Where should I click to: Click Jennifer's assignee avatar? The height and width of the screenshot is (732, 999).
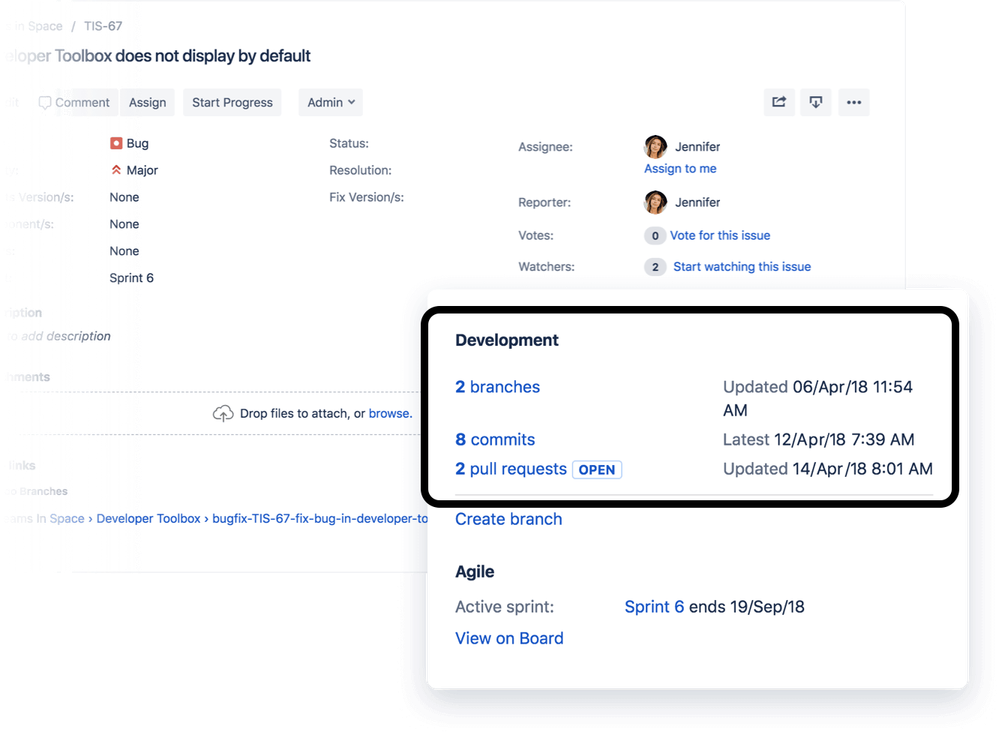[x=656, y=147]
